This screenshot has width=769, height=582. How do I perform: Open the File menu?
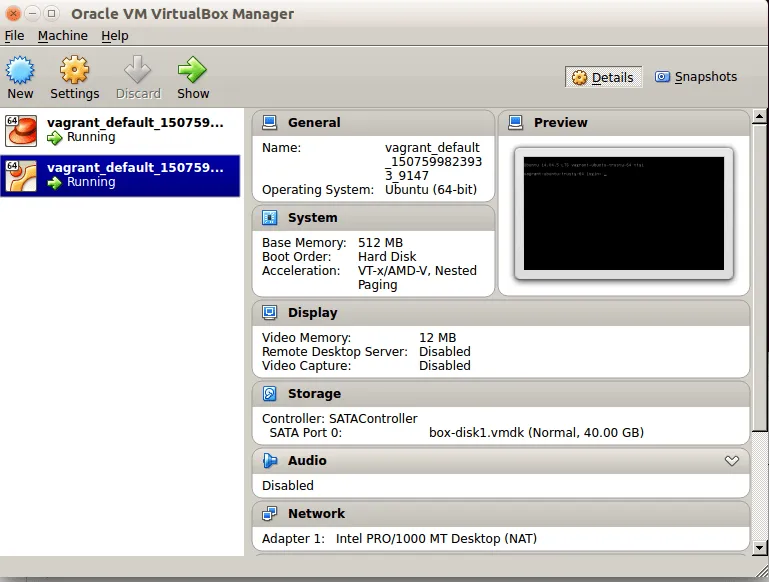[14, 36]
